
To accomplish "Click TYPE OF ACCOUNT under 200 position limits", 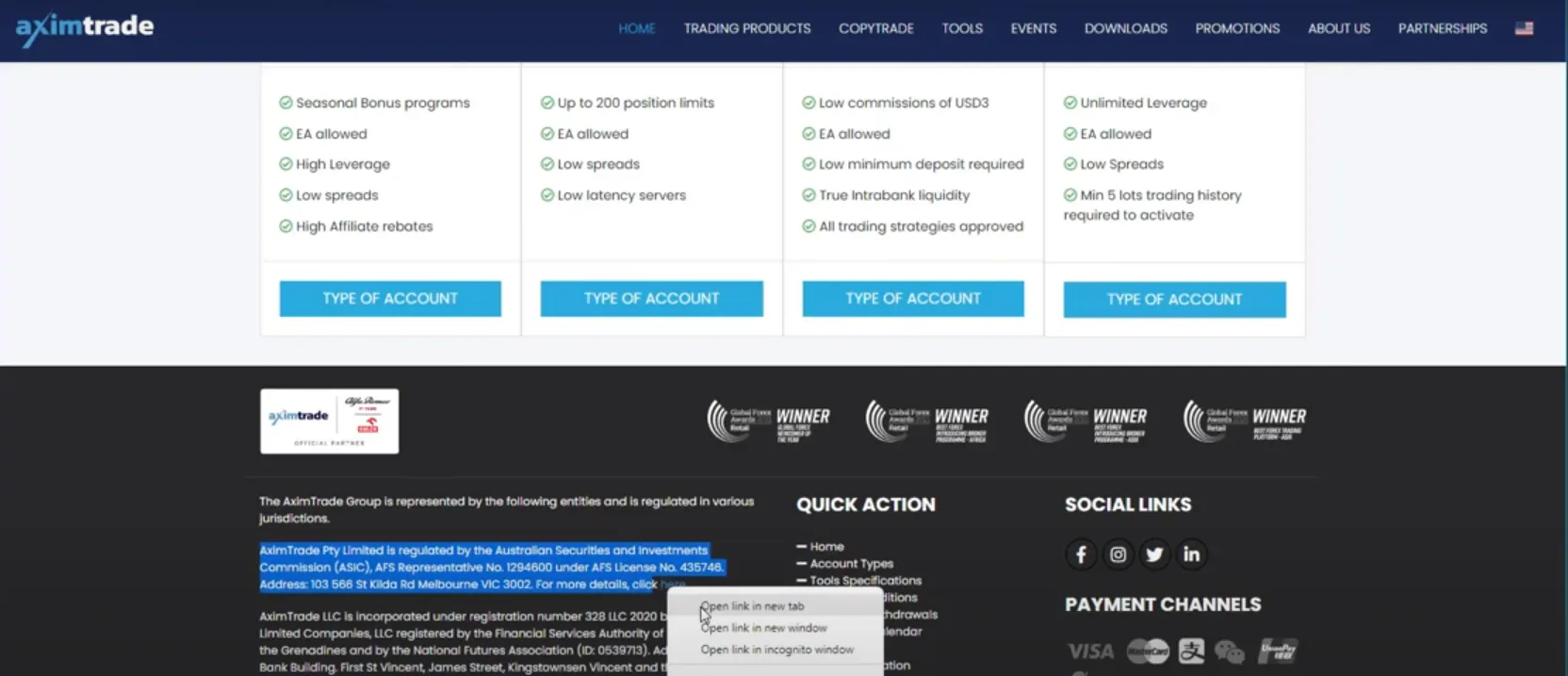I will point(651,298).
